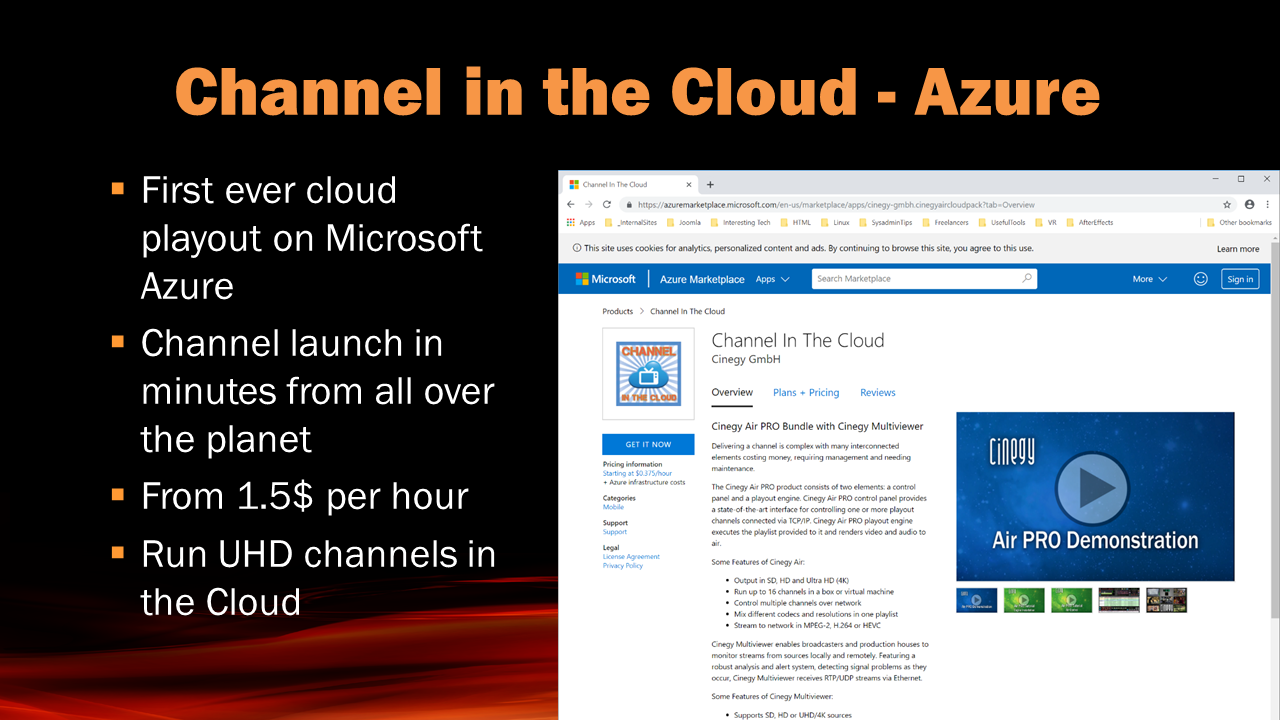Screen dimensions: 1280x720
Task: Open the HTML bookmark folder
Action: [x=795, y=223]
